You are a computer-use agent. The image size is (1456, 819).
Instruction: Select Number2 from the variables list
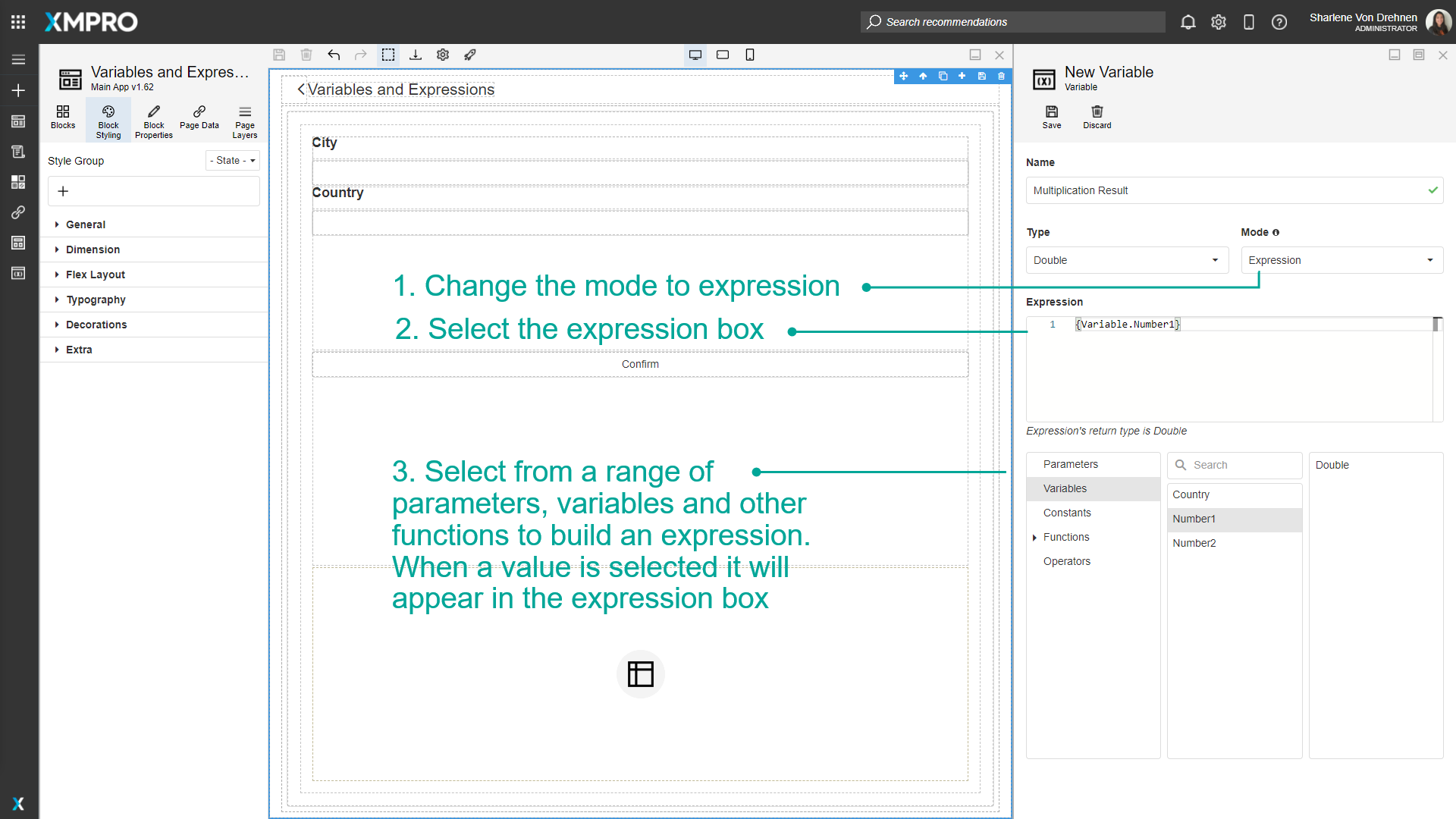[x=1194, y=543]
